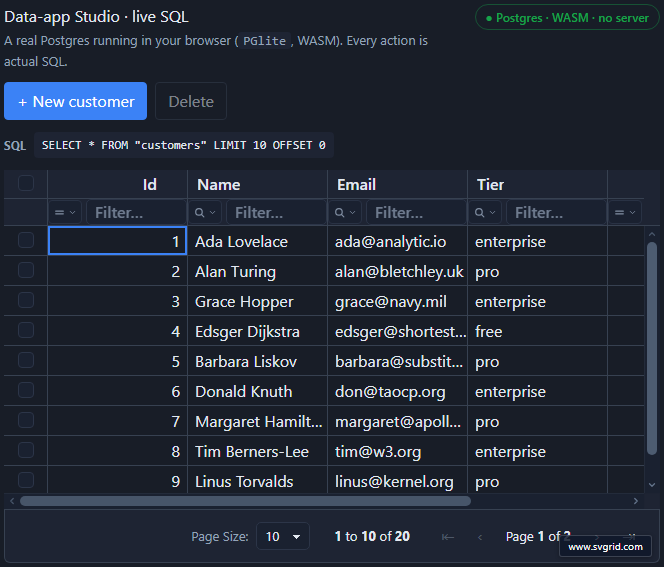Viewport: 664px width, 567px height.
Task: Click the + New customer button
Action: [75, 101]
